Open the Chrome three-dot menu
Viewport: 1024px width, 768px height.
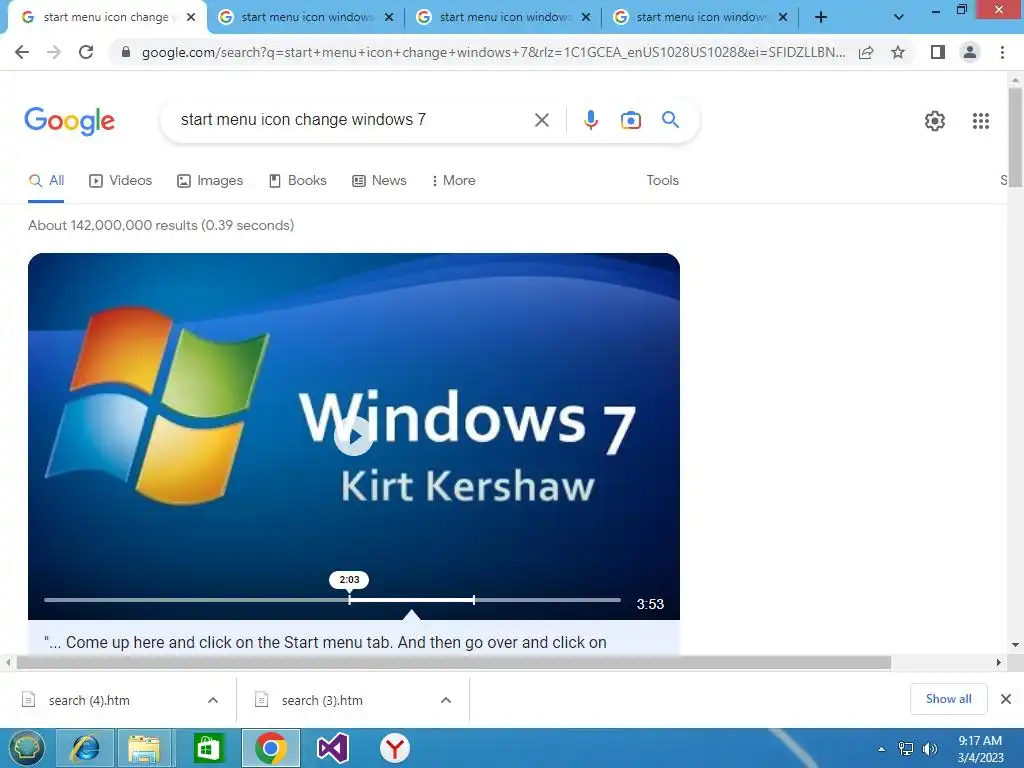tap(1002, 52)
